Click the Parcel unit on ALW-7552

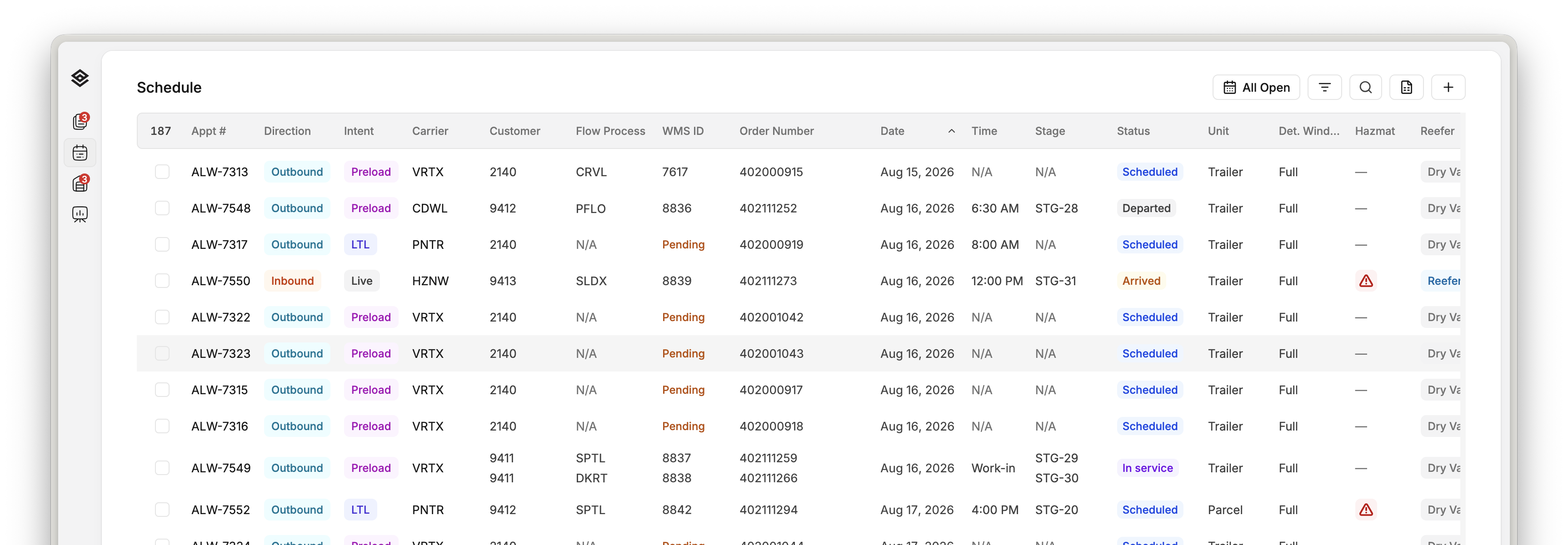point(1225,510)
